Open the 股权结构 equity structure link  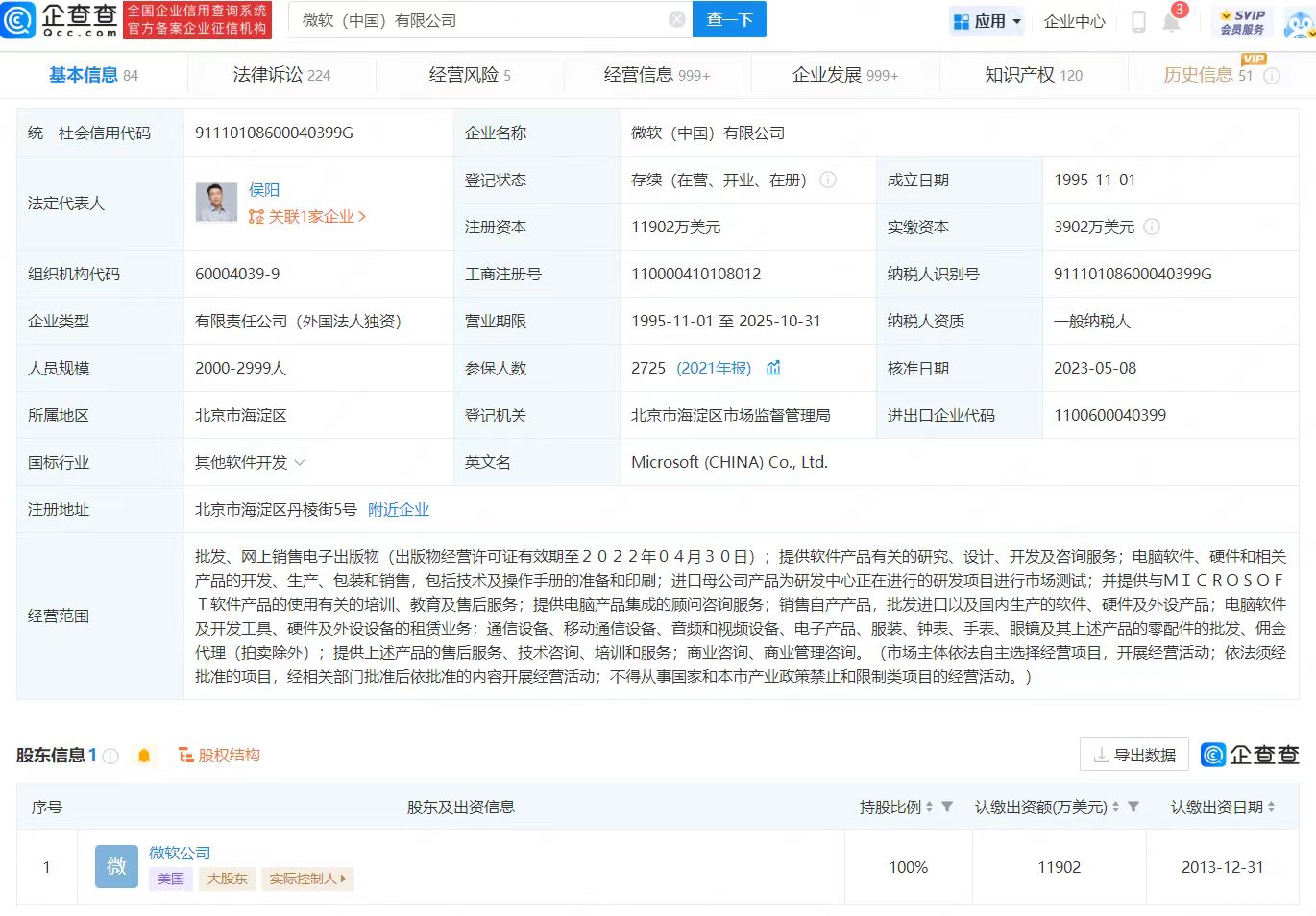219,756
